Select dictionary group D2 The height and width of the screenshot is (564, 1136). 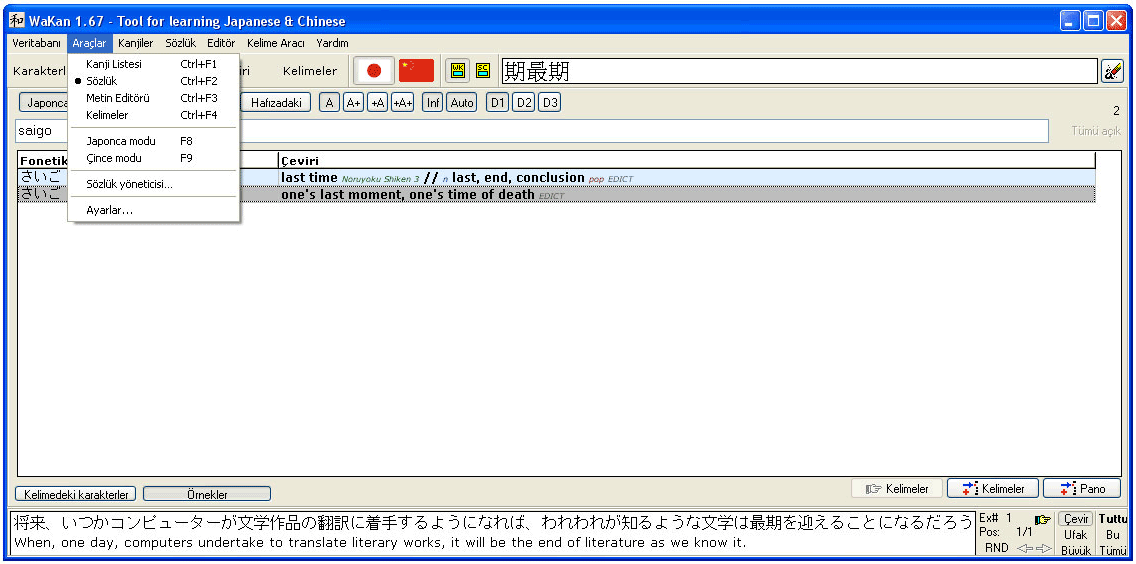523,103
